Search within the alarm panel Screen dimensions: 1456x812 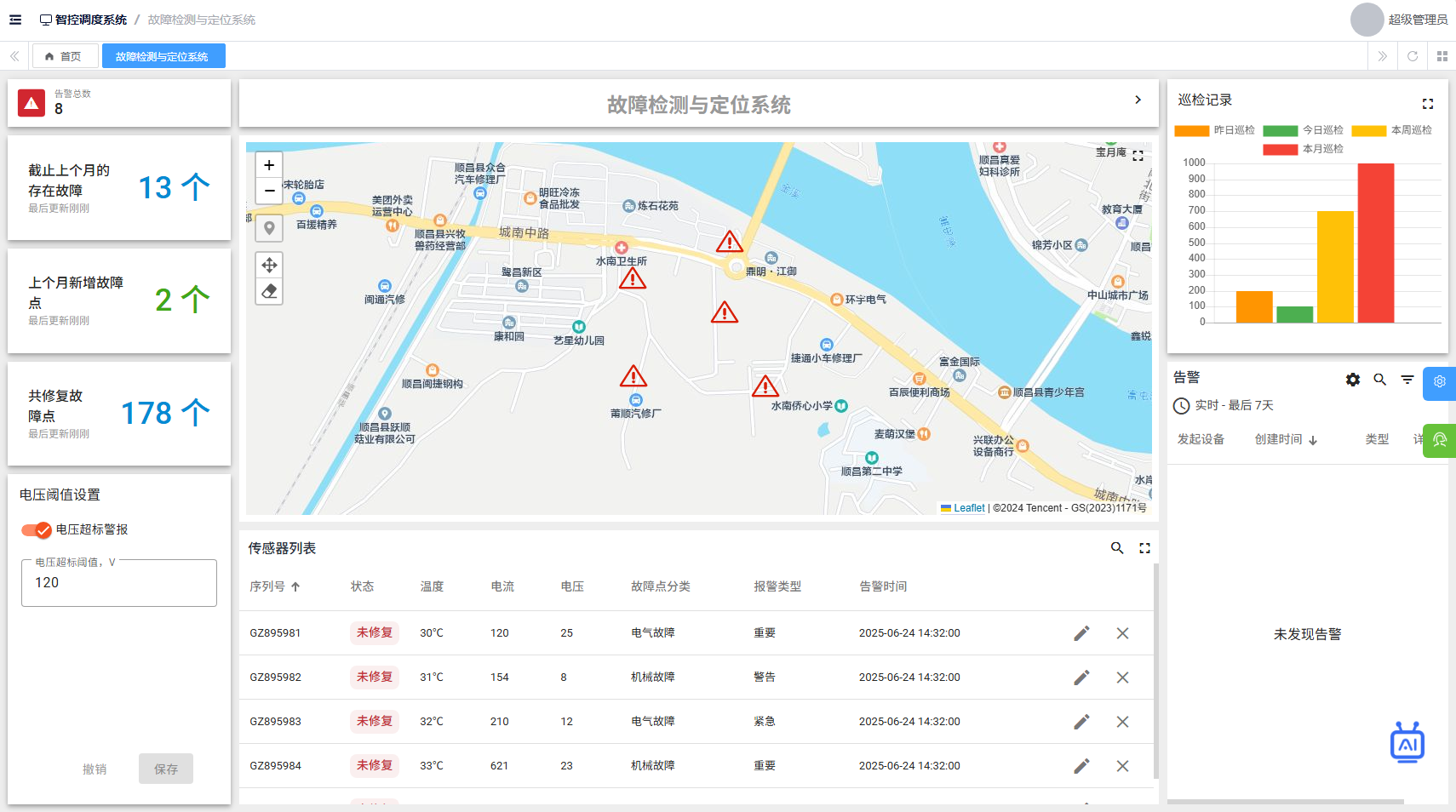point(1380,380)
